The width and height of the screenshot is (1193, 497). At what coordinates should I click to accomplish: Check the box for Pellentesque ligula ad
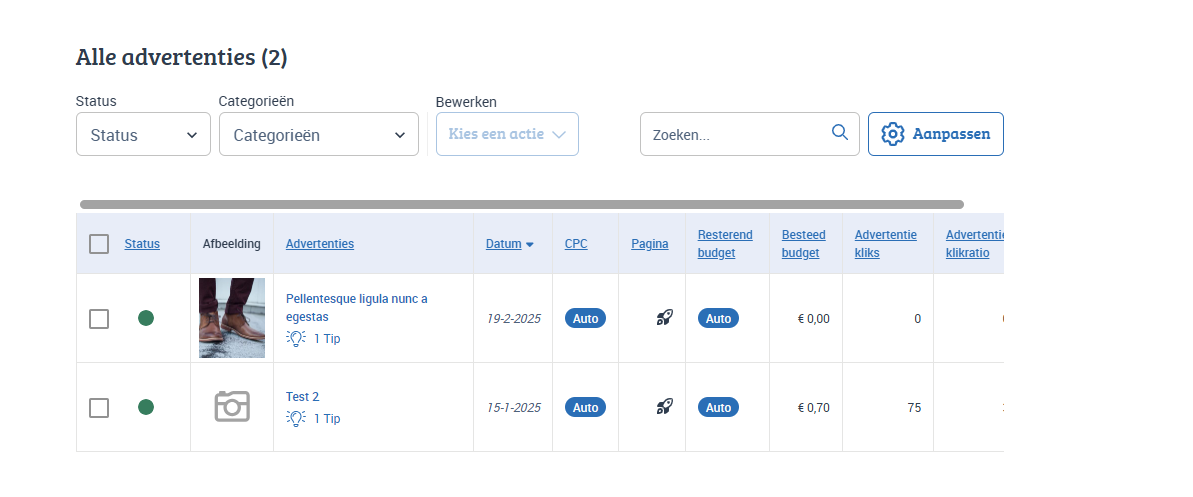(x=99, y=319)
